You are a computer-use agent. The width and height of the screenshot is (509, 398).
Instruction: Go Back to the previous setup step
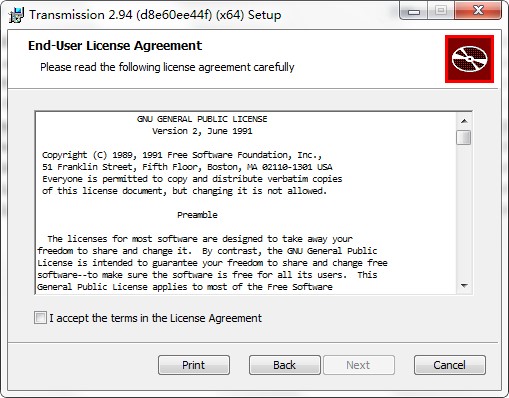tap(285, 365)
